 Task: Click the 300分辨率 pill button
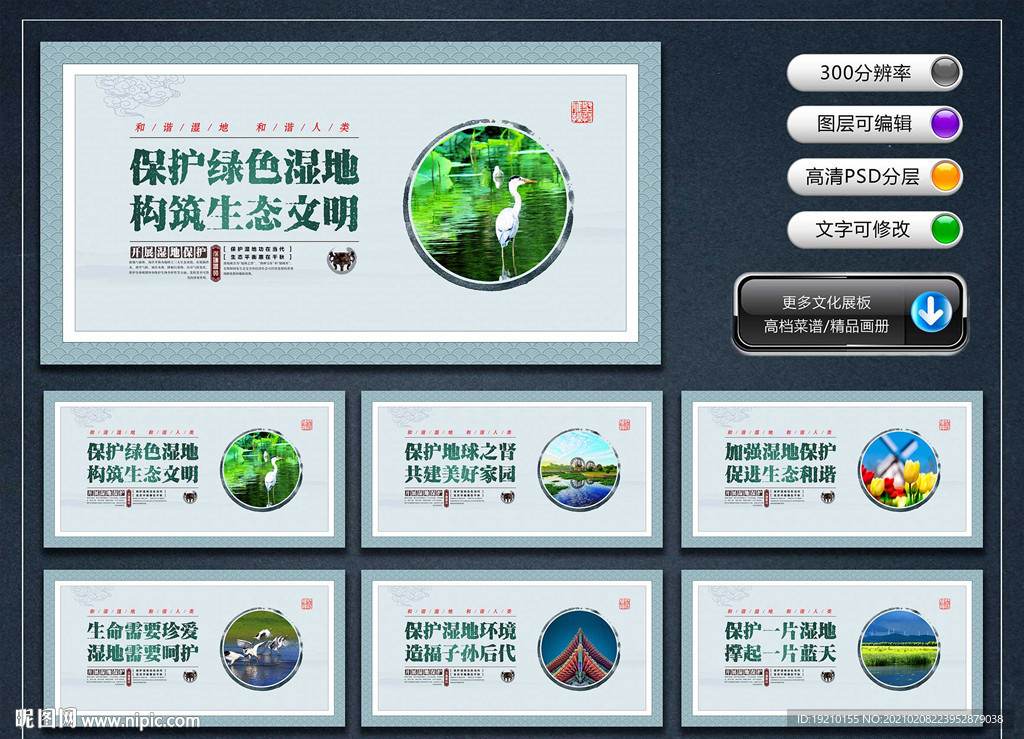point(874,72)
